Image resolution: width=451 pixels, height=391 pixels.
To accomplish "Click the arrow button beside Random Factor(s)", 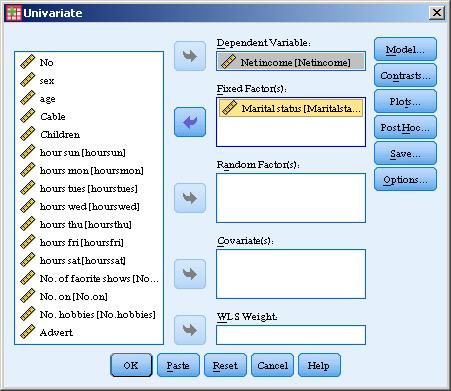I will 190,198.
